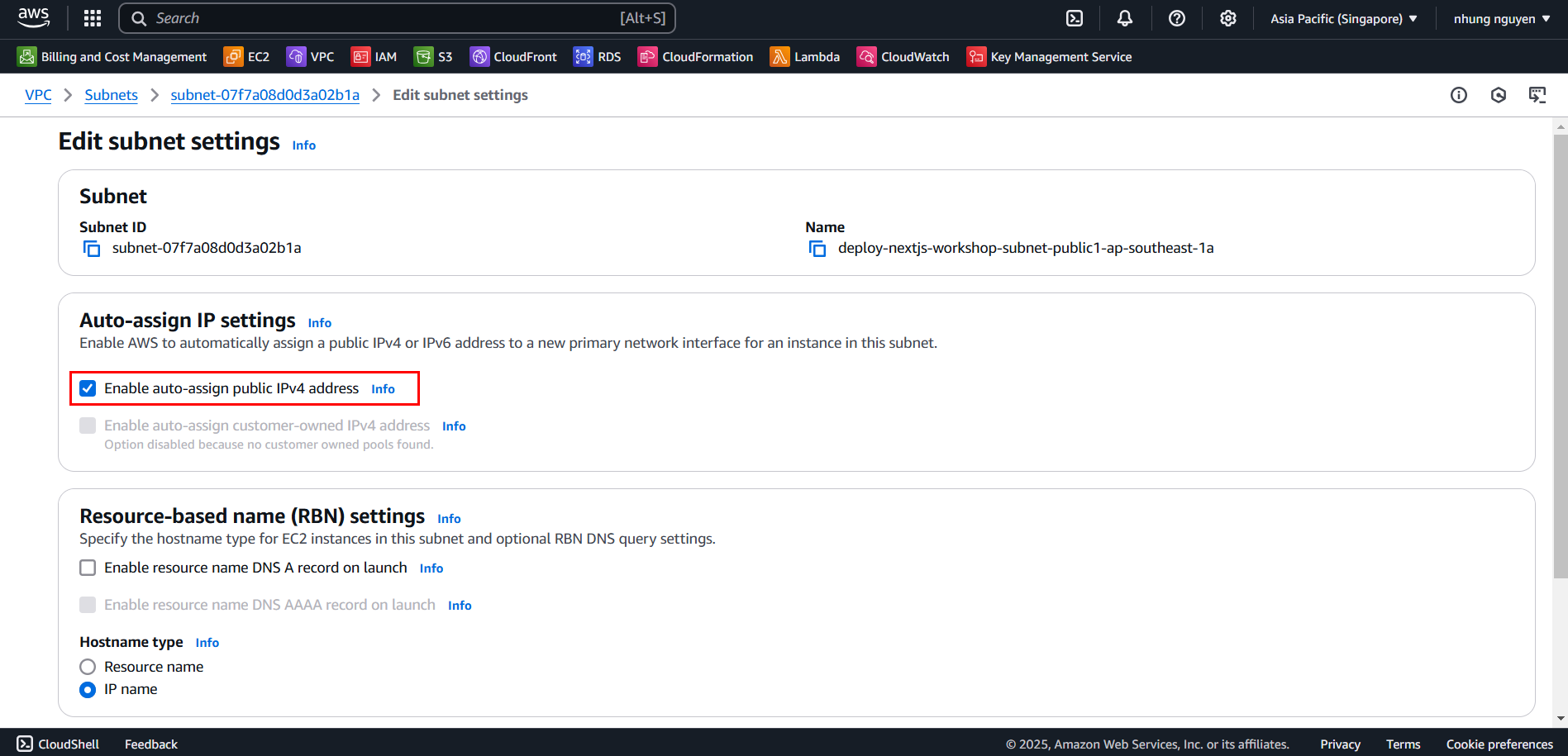Image resolution: width=1568 pixels, height=756 pixels.
Task: Check Enable resource name DNS A record
Action: (88, 568)
